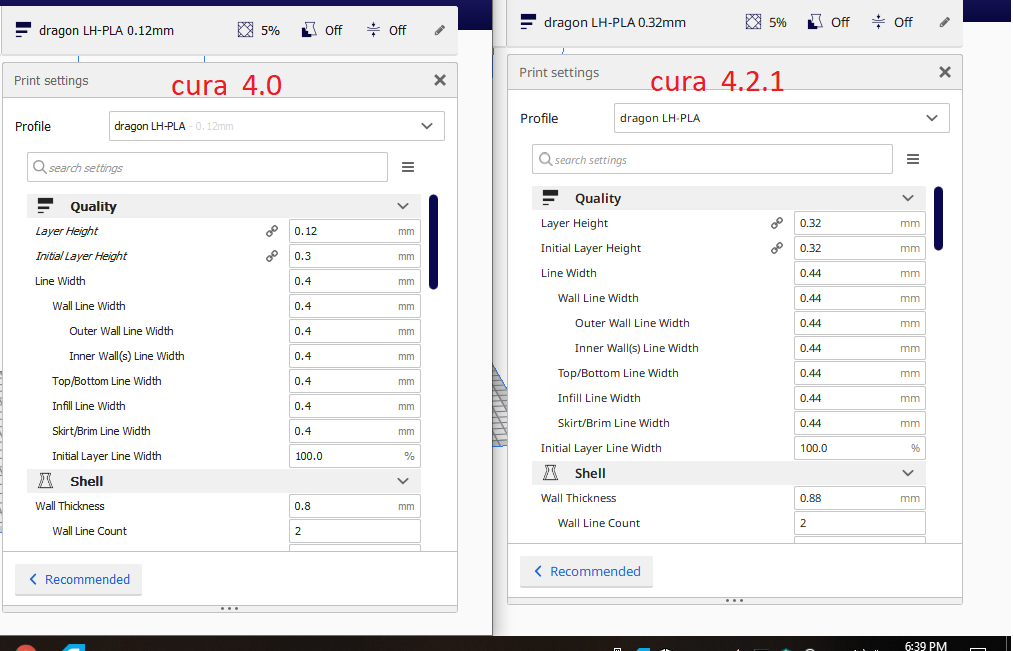Click the Quality section icon in Cura 4.2.1
This screenshot has width=1013, height=651.
tap(550, 198)
